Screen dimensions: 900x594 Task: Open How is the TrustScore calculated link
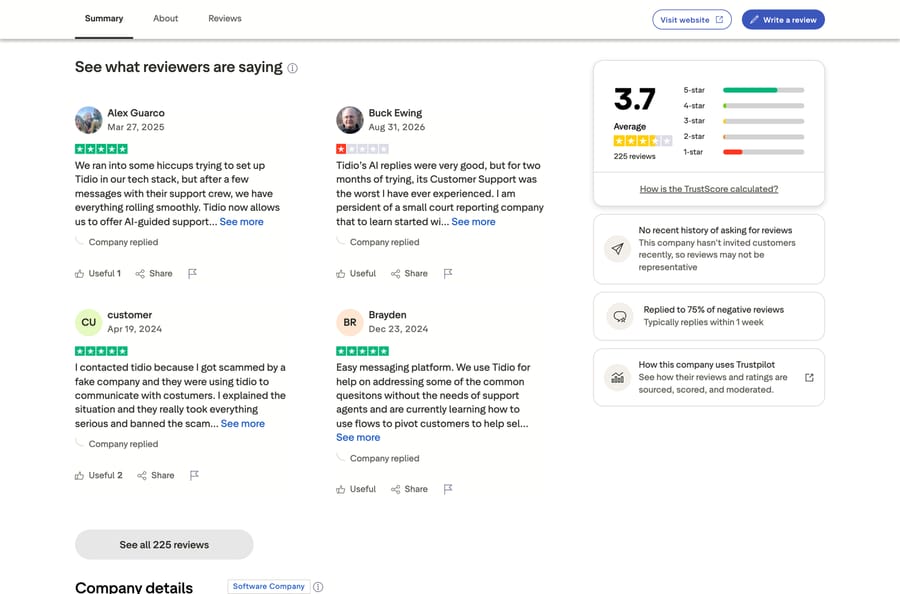709,189
